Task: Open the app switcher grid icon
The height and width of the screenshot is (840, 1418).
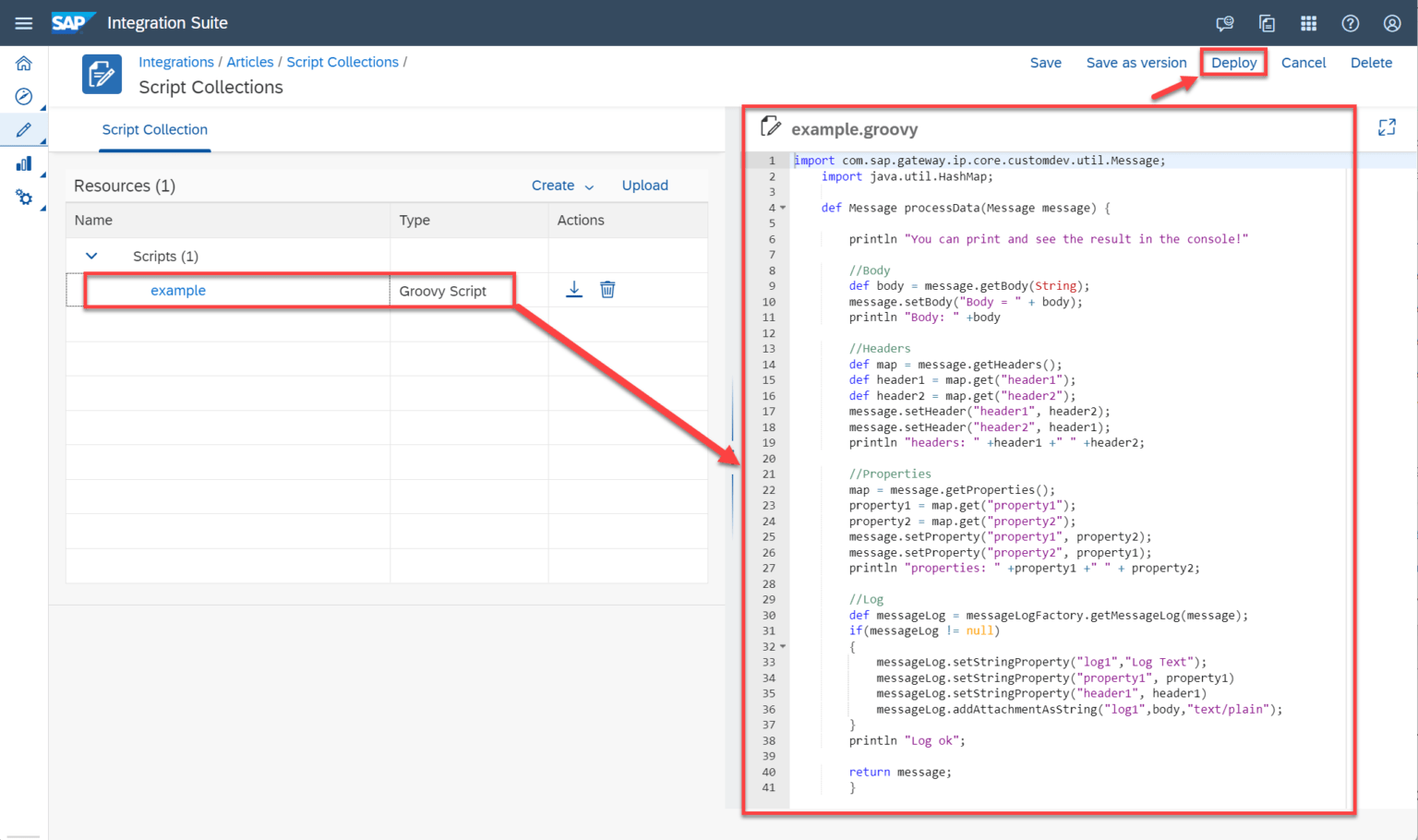Action: coord(1308,23)
